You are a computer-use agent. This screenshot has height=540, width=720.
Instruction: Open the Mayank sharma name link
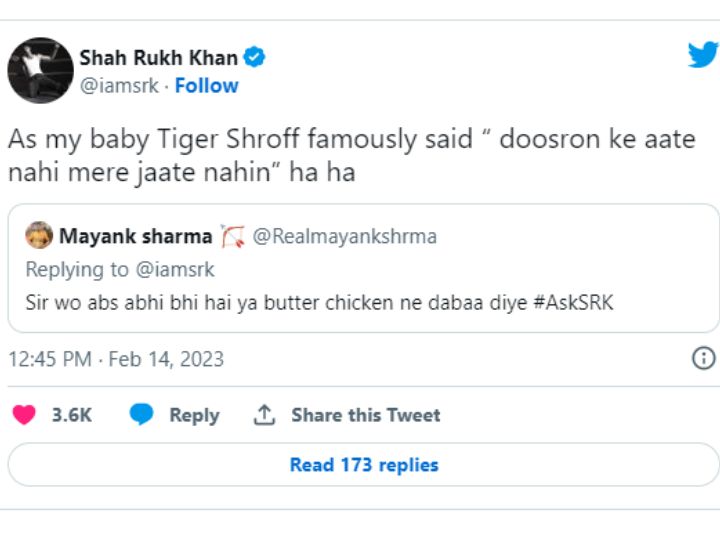135,236
